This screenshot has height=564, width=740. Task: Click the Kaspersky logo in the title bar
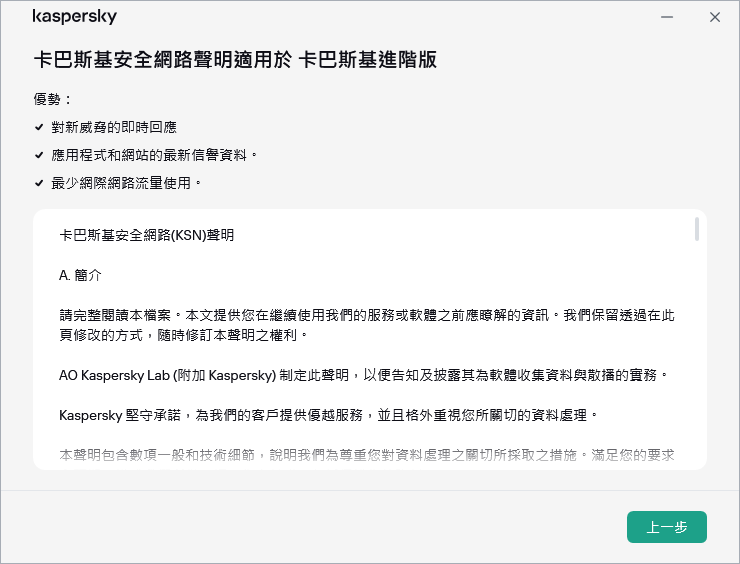coord(74,18)
